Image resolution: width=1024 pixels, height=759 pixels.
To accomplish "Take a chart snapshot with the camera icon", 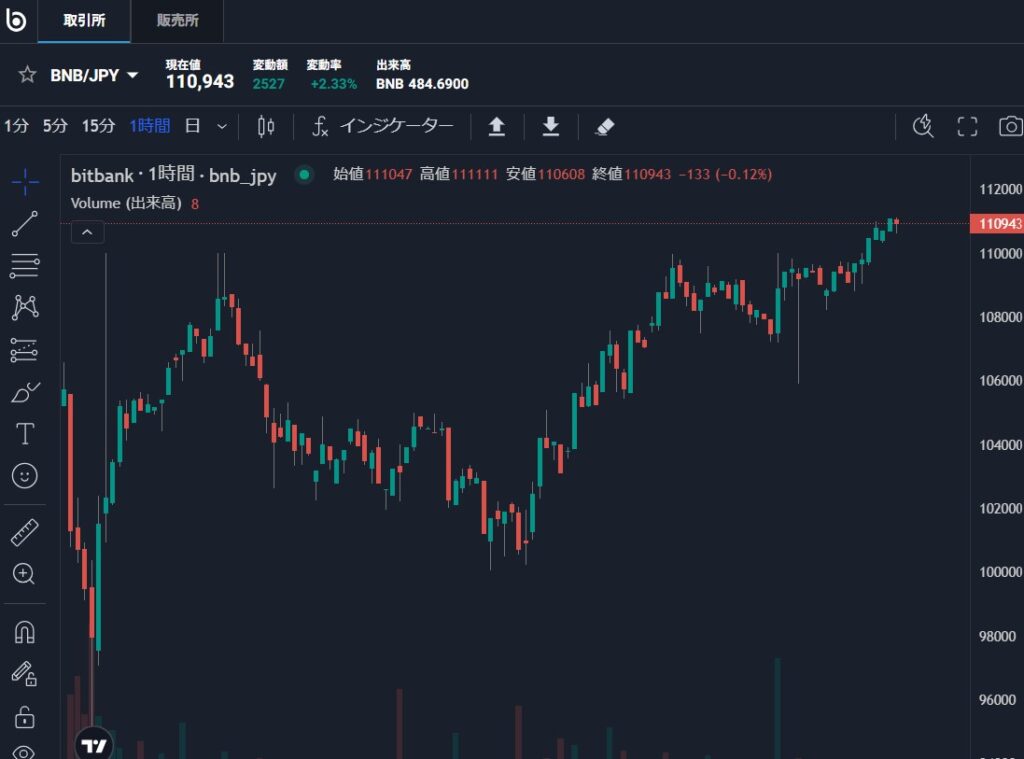I will [x=1010, y=127].
